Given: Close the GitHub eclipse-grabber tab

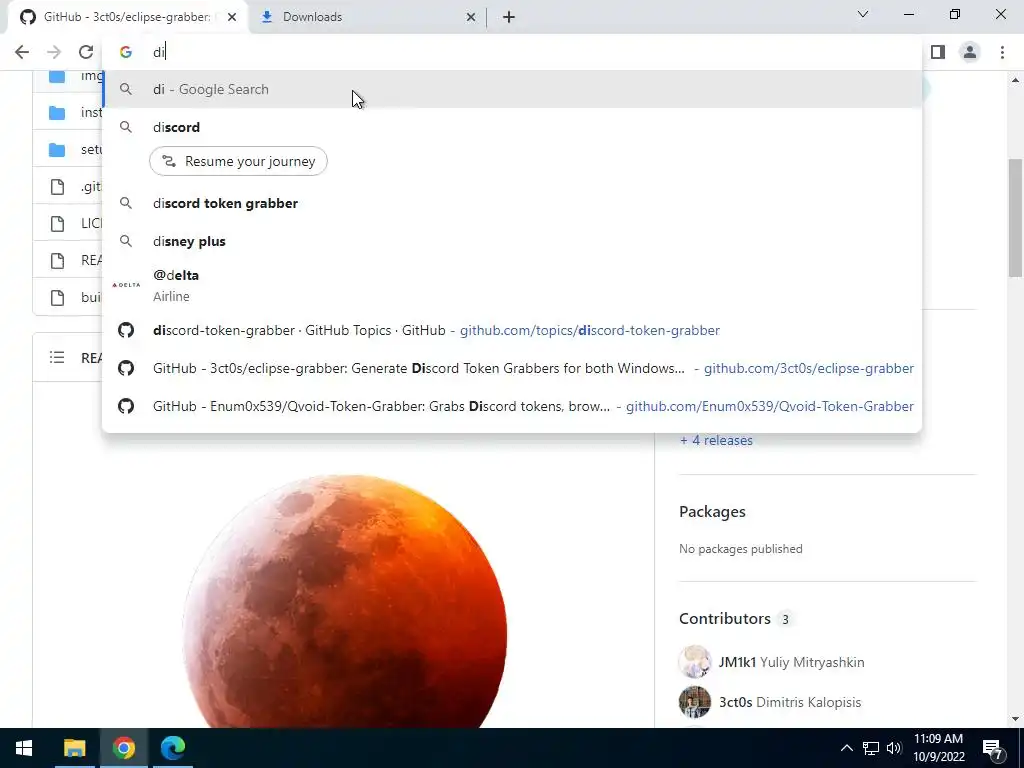Looking at the screenshot, I should (232, 18).
